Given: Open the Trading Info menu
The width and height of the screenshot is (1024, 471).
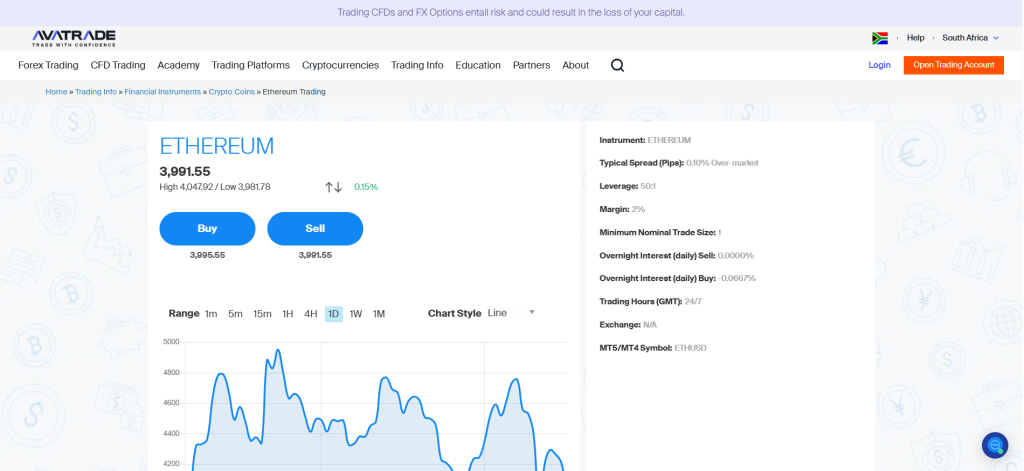Looking at the screenshot, I should [x=417, y=65].
